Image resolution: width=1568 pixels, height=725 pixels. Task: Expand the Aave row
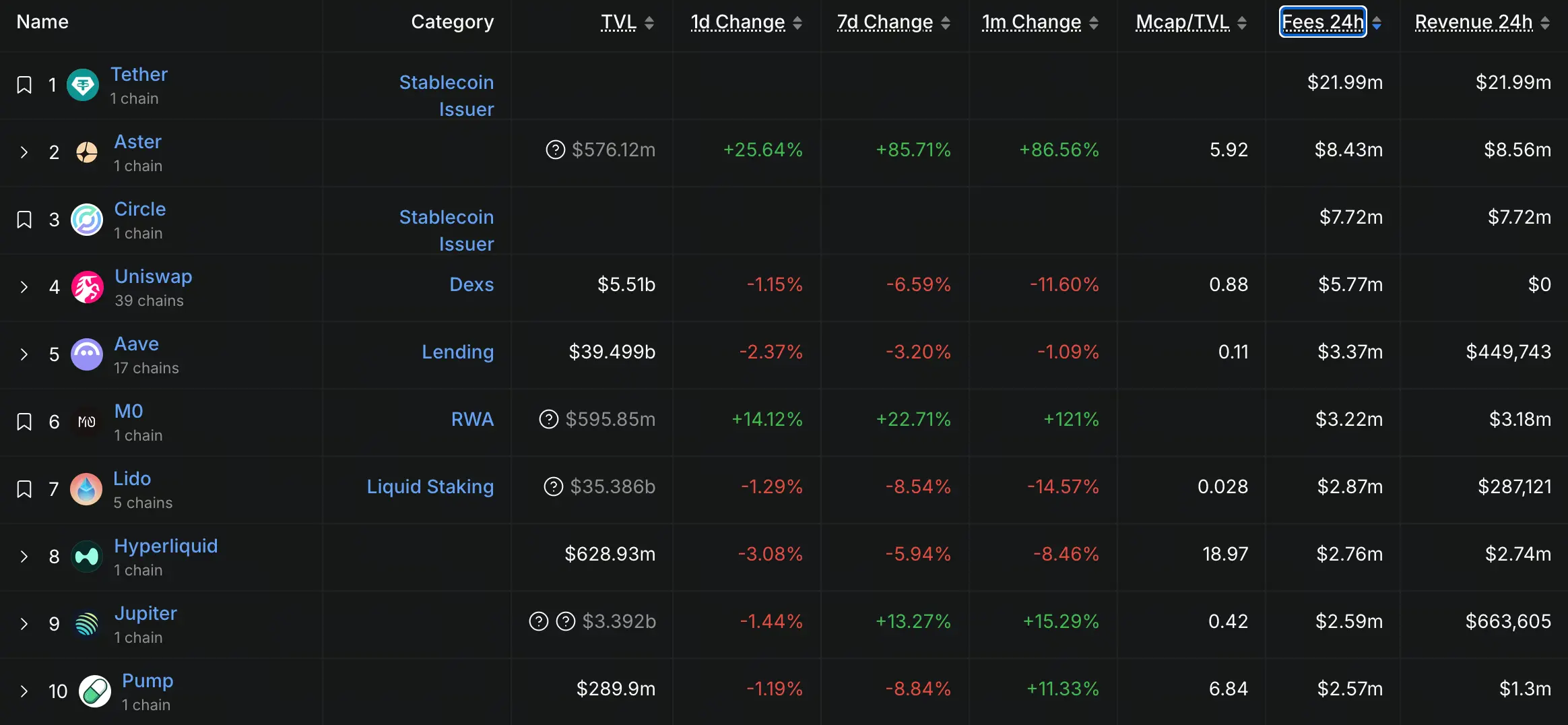pos(24,354)
